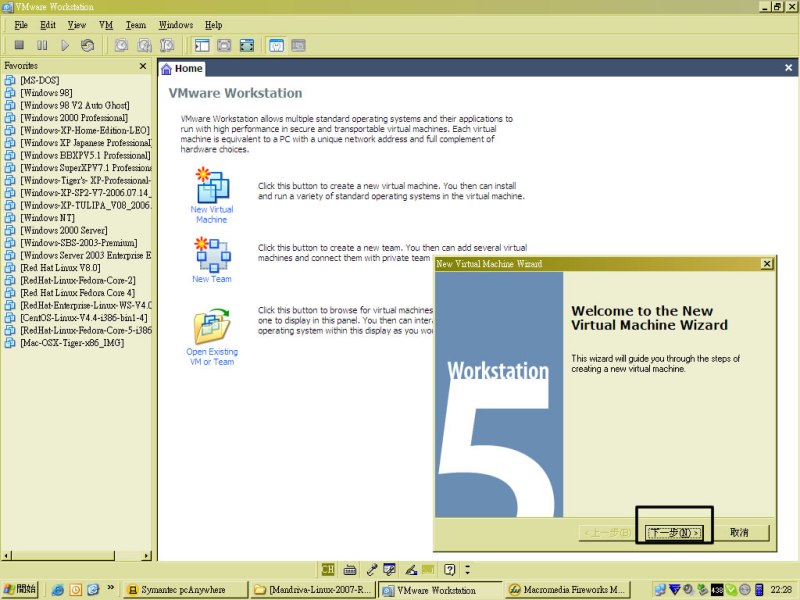Click the Suspend pause toolbar icon
The image size is (800, 600).
click(42, 45)
